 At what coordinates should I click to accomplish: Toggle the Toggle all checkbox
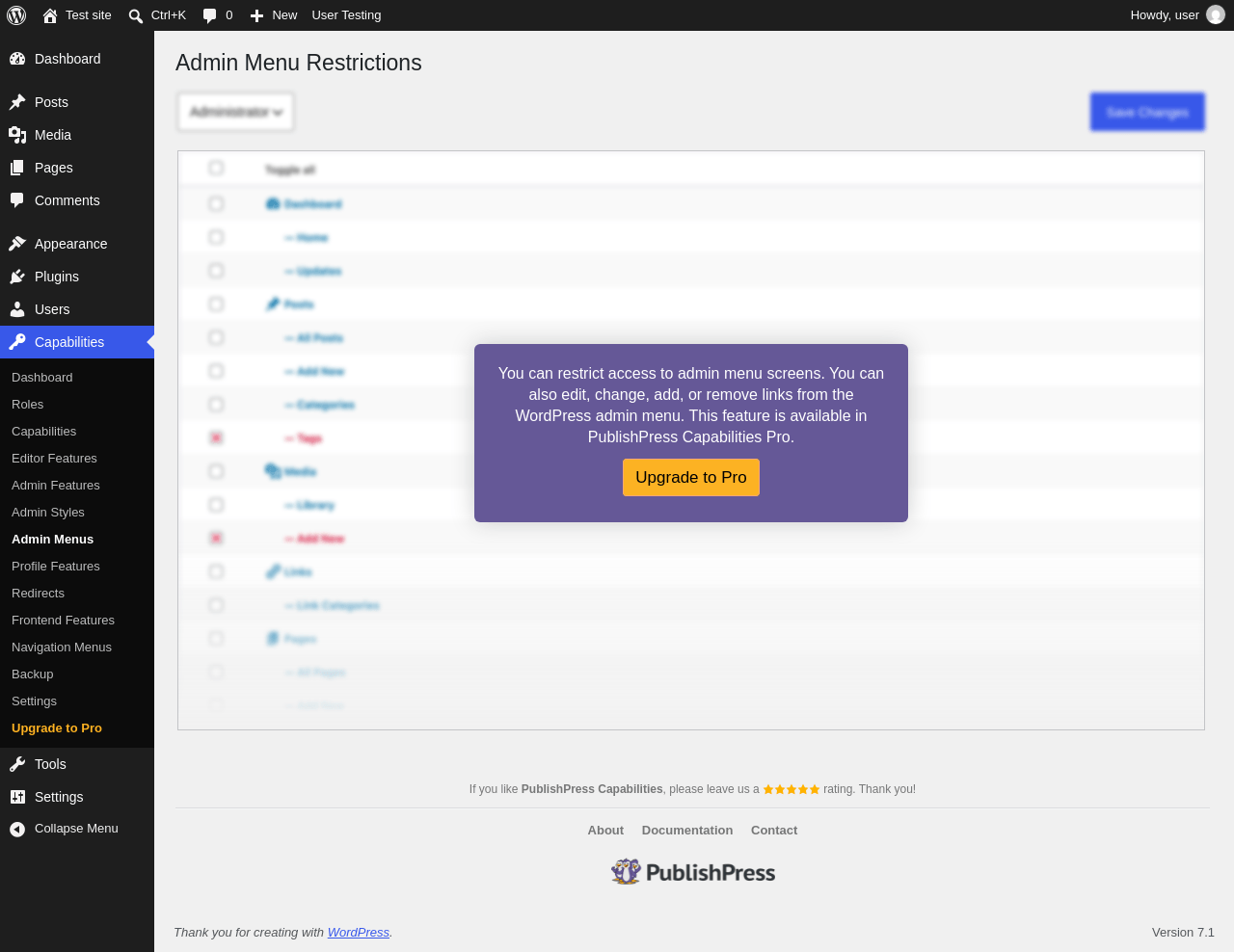click(216, 168)
